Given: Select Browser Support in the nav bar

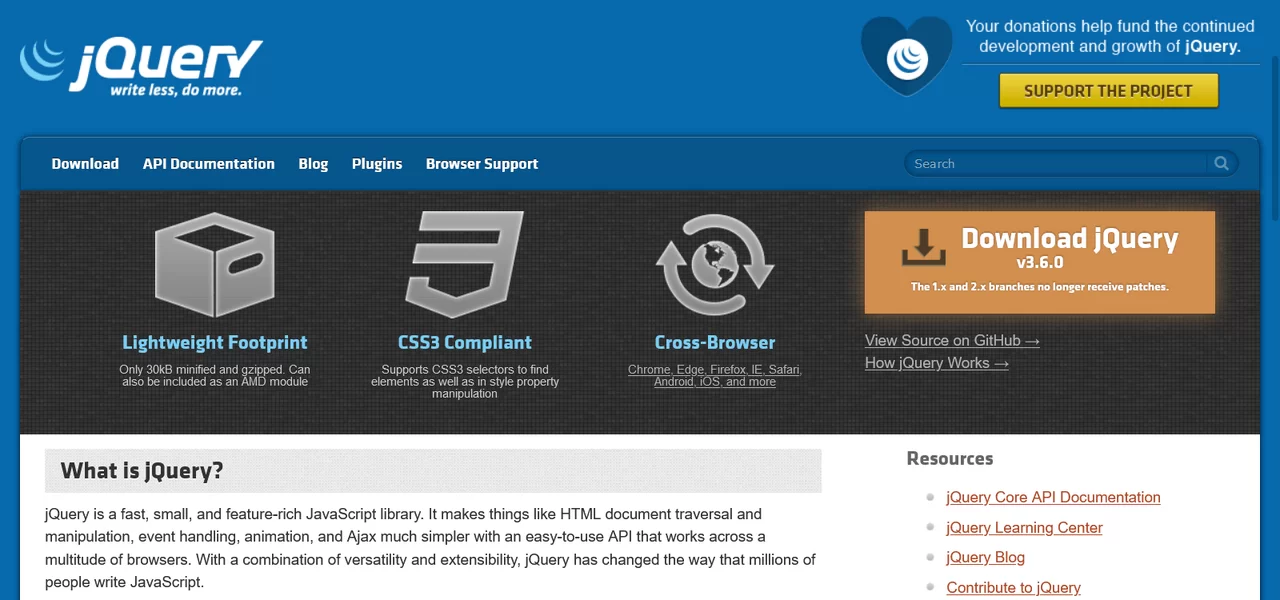Looking at the screenshot, I should tap(482, 164).
